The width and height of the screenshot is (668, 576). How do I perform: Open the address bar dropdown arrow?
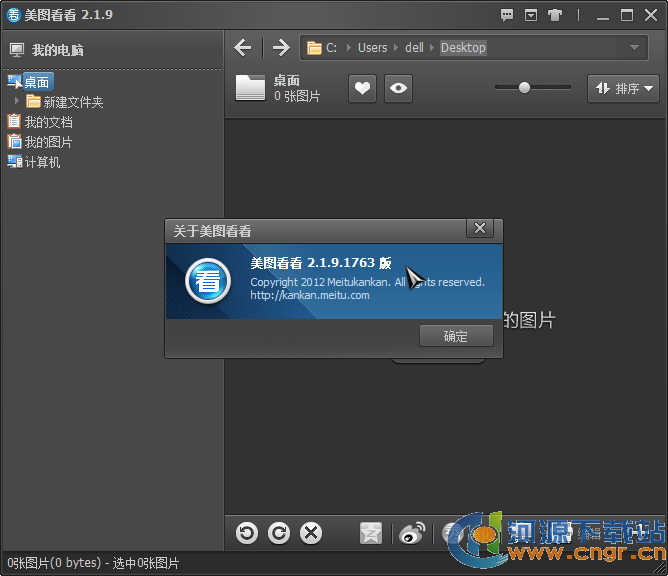tap(634, 47)
